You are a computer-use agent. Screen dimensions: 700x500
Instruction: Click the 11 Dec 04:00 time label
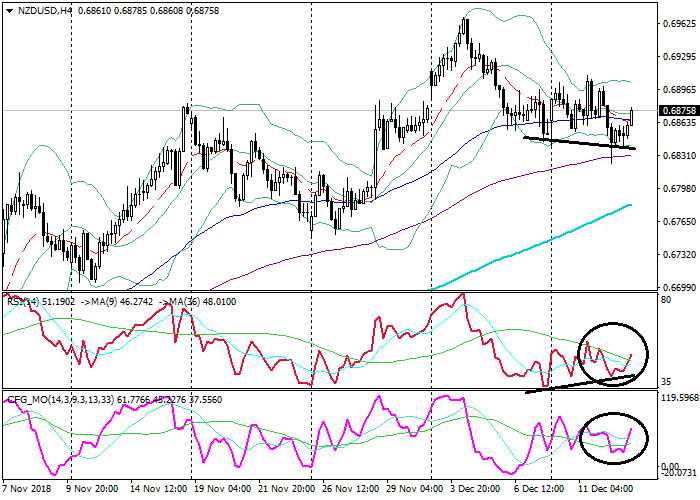tap(610, 491)
